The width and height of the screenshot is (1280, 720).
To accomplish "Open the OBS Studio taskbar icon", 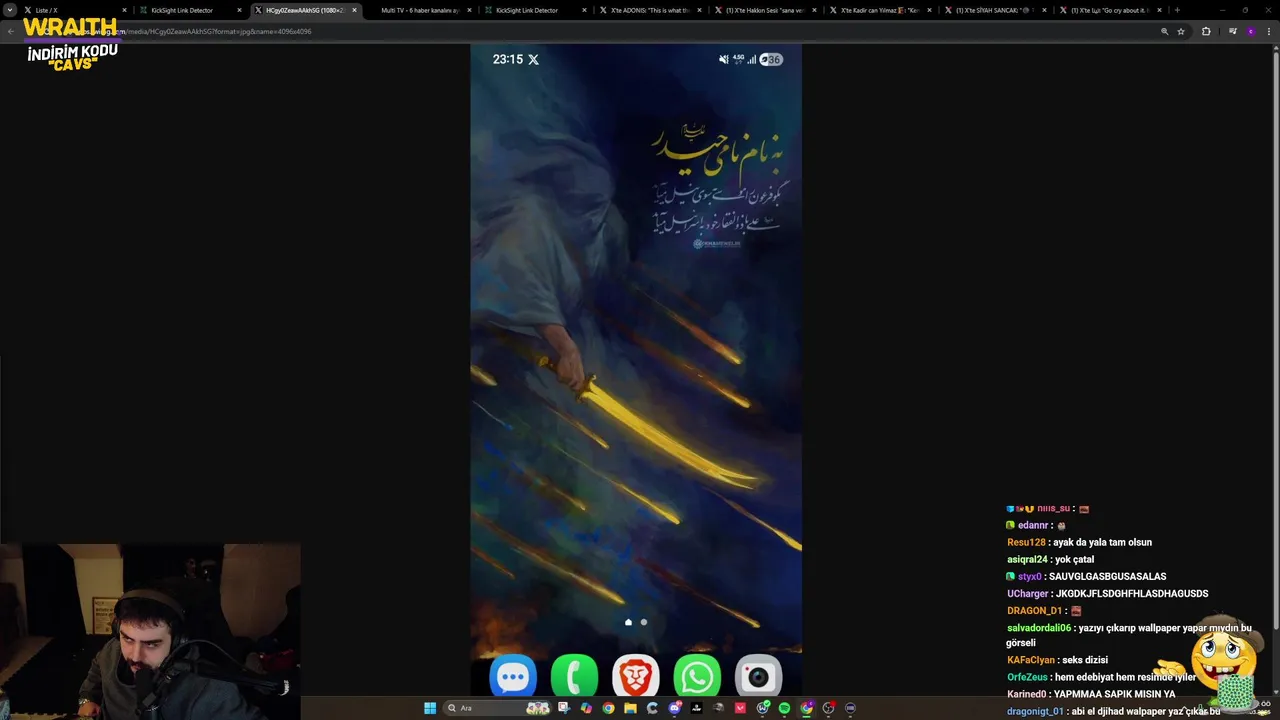I will (828, 708).
